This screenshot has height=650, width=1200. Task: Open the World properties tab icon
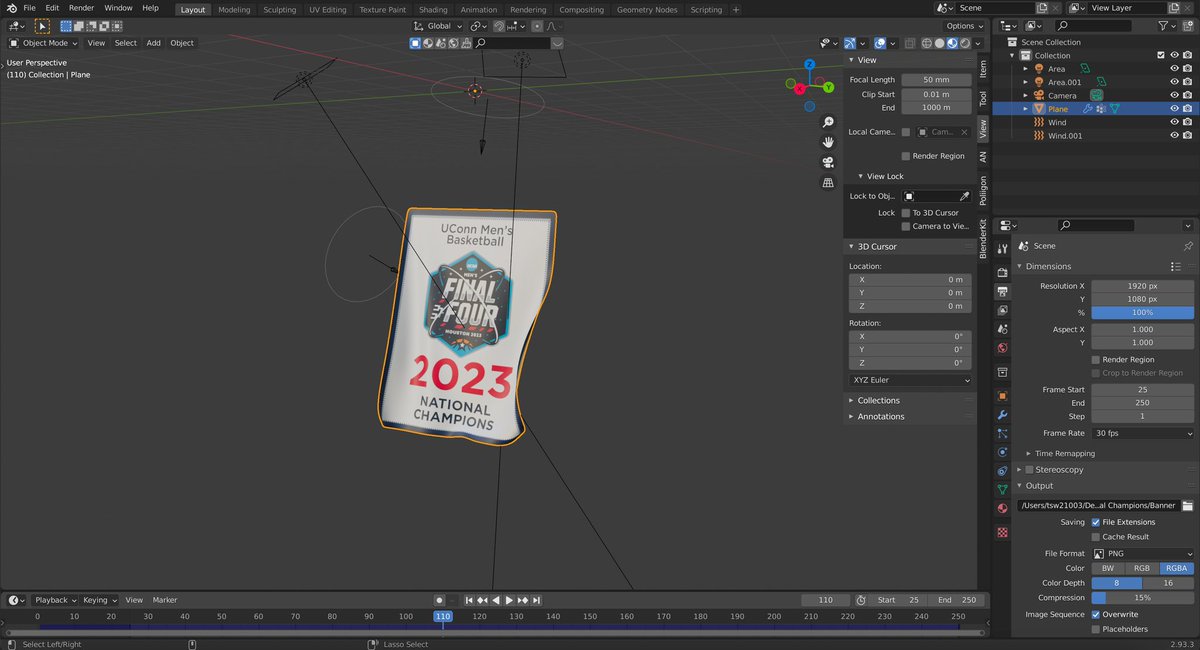coord(1002,348)
